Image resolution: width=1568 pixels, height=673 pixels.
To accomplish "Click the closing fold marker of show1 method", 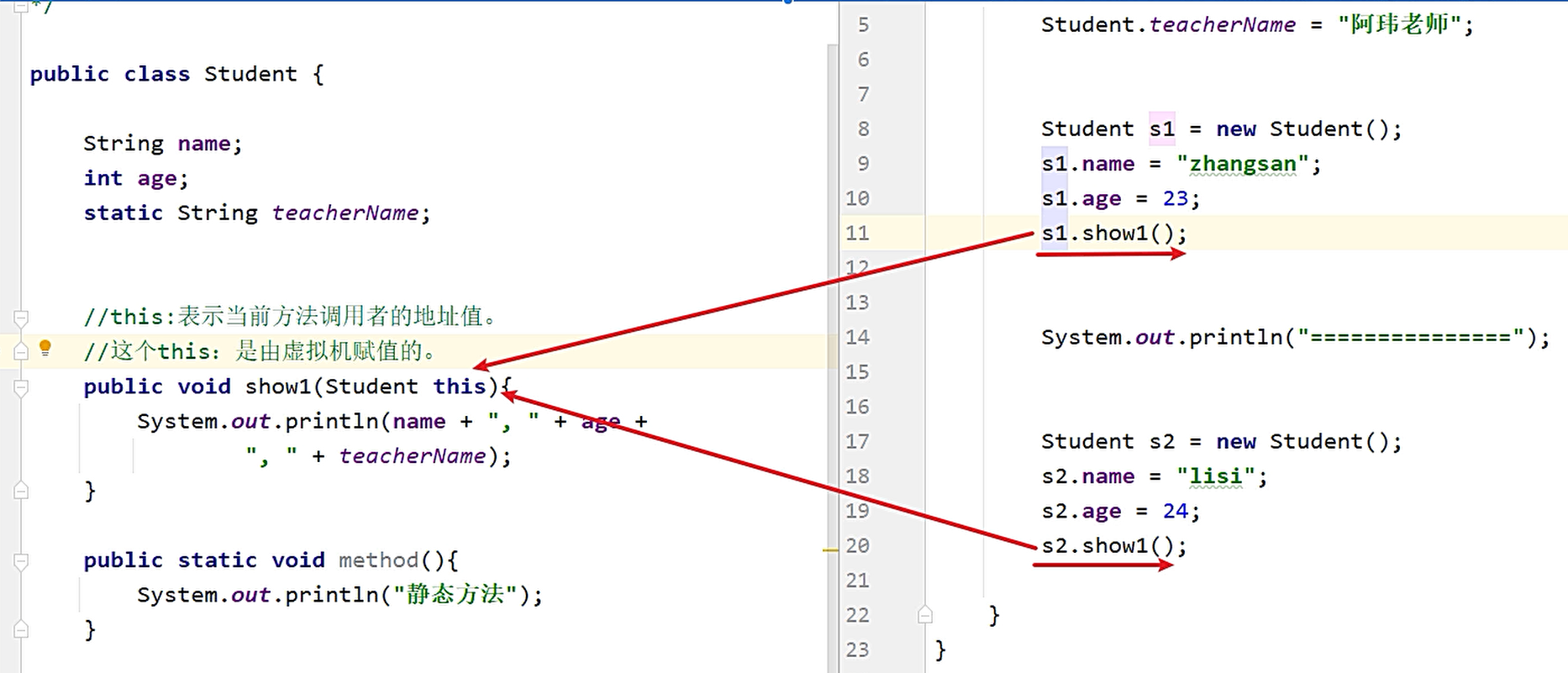I will click(x=21, y=491).
